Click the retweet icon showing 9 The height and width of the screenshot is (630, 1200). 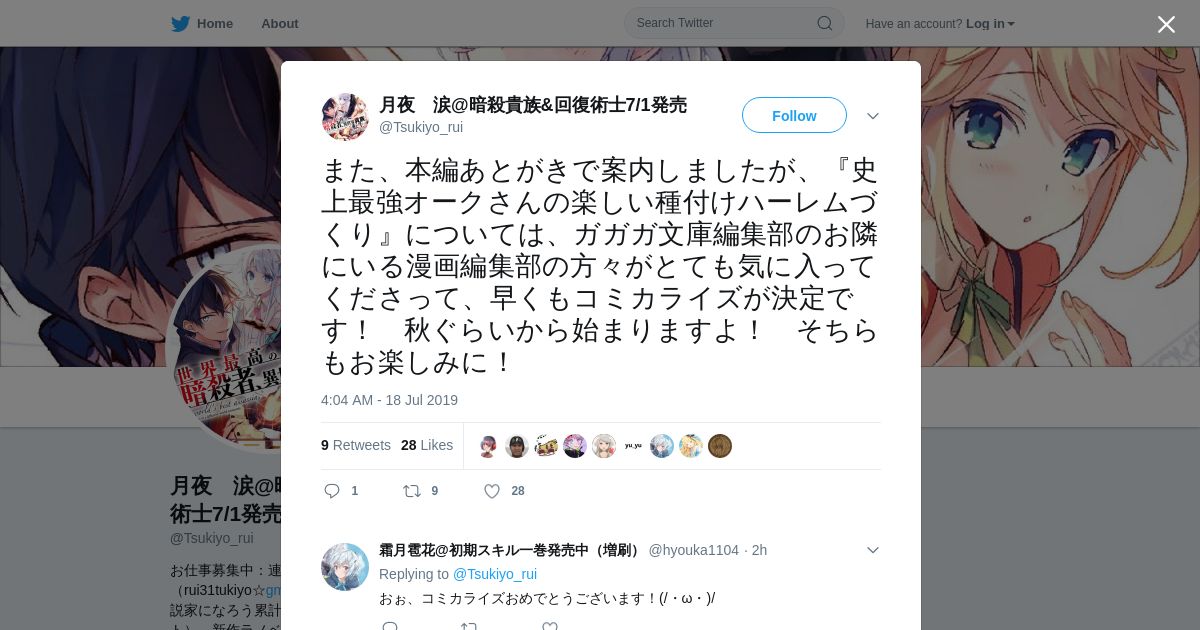(411, 491)
